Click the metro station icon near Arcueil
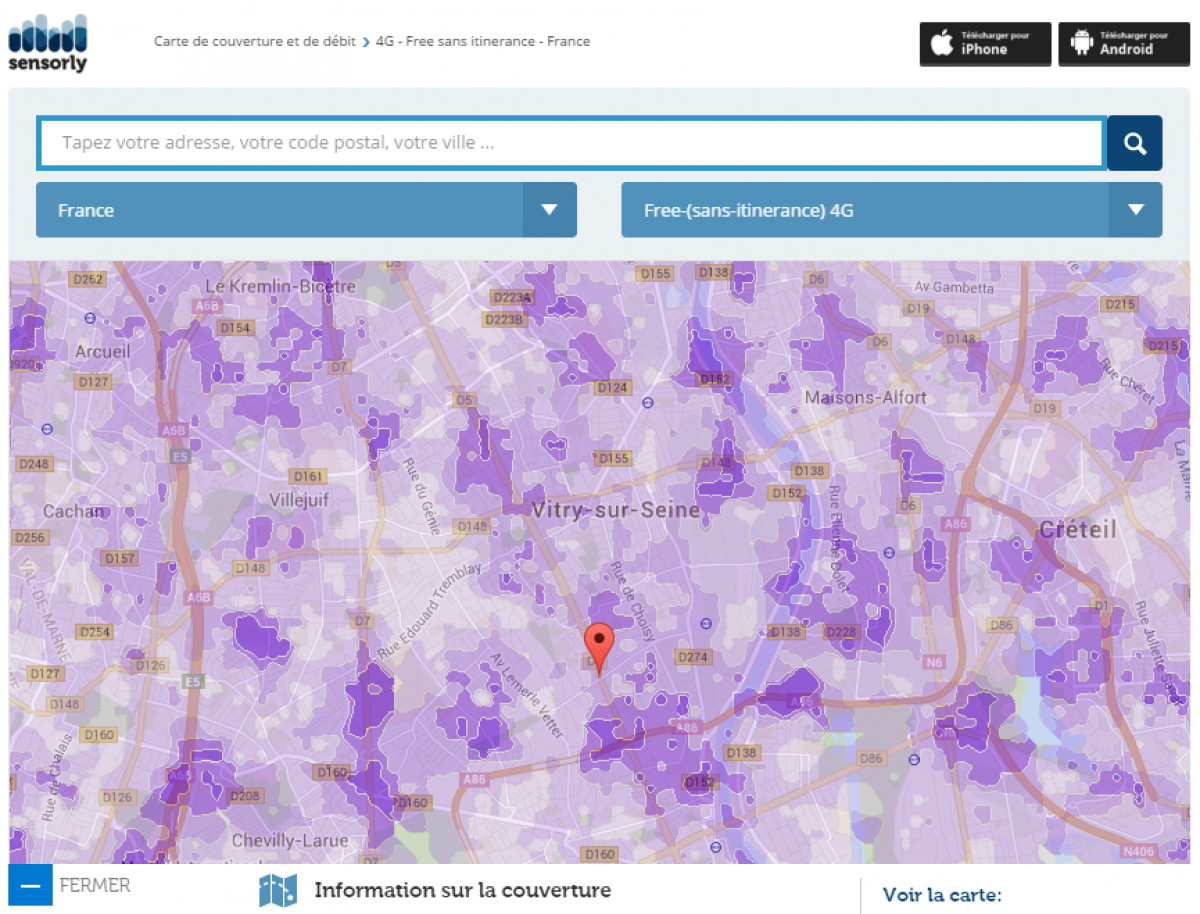The height and width of the screenshot is (914, 1200). click(90, 318)
